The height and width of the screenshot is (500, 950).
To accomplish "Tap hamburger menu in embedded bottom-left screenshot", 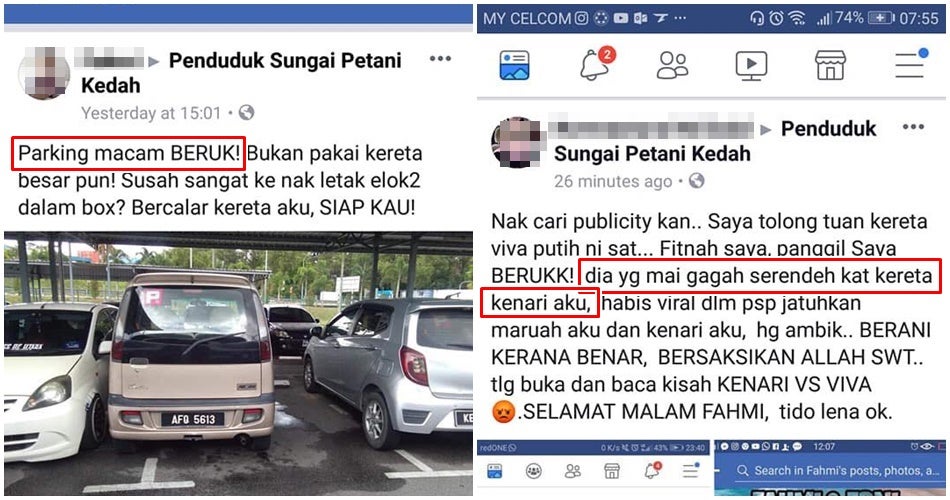I will click(x=691, y=471).
